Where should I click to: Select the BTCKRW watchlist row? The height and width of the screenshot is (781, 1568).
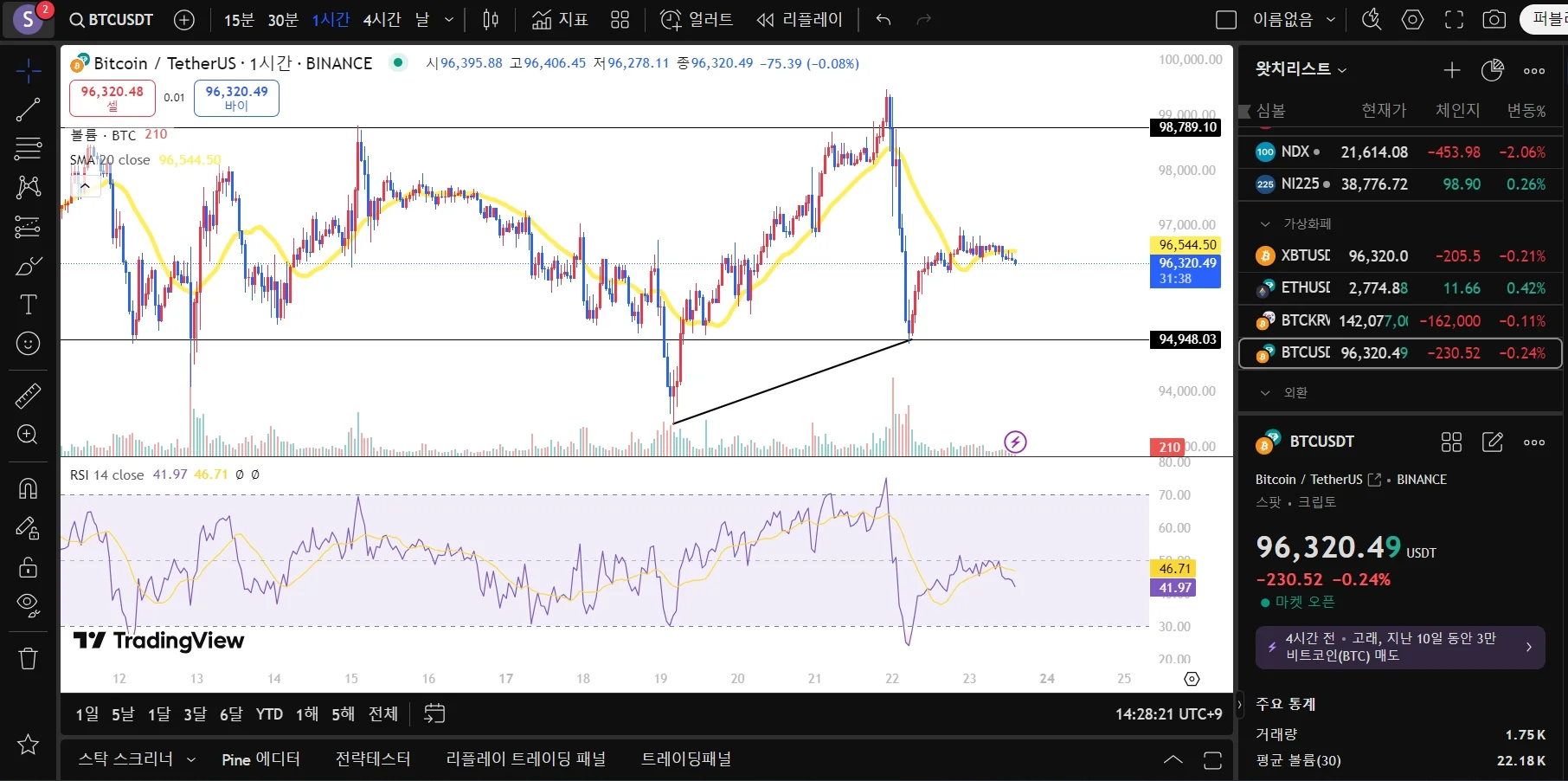(x=1400, y=320)
